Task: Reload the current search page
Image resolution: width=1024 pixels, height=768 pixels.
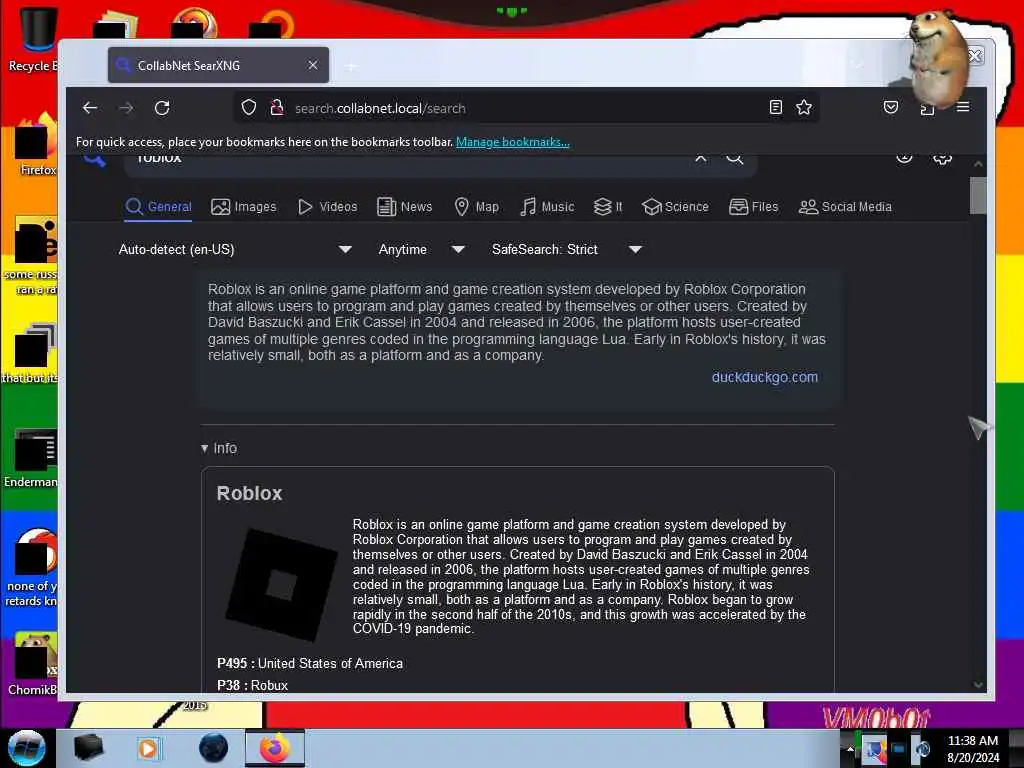Action: pos(162,108)
